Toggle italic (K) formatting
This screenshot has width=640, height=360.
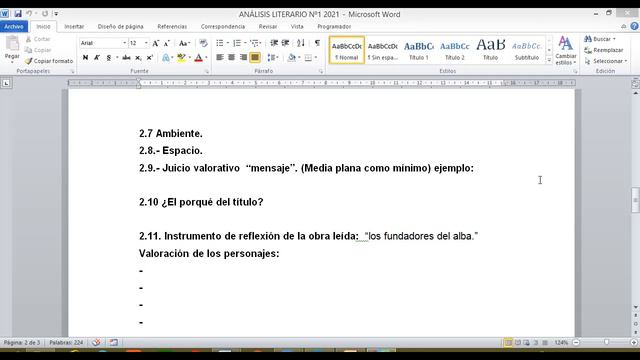[x=97, y=58]
